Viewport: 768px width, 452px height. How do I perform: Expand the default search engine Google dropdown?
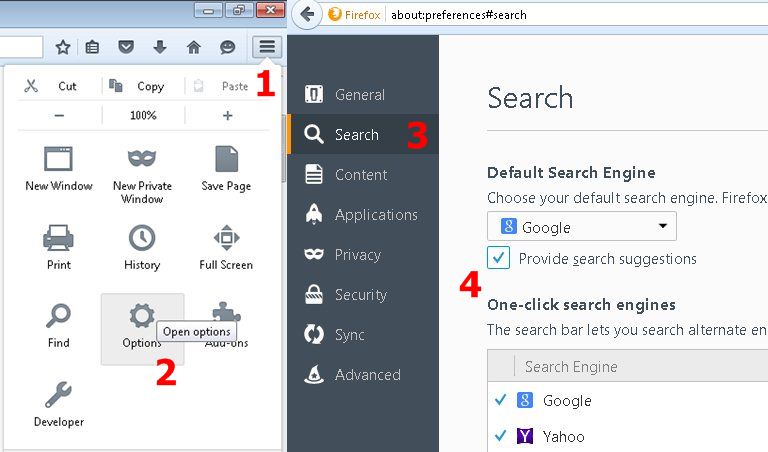pos(582,226)
